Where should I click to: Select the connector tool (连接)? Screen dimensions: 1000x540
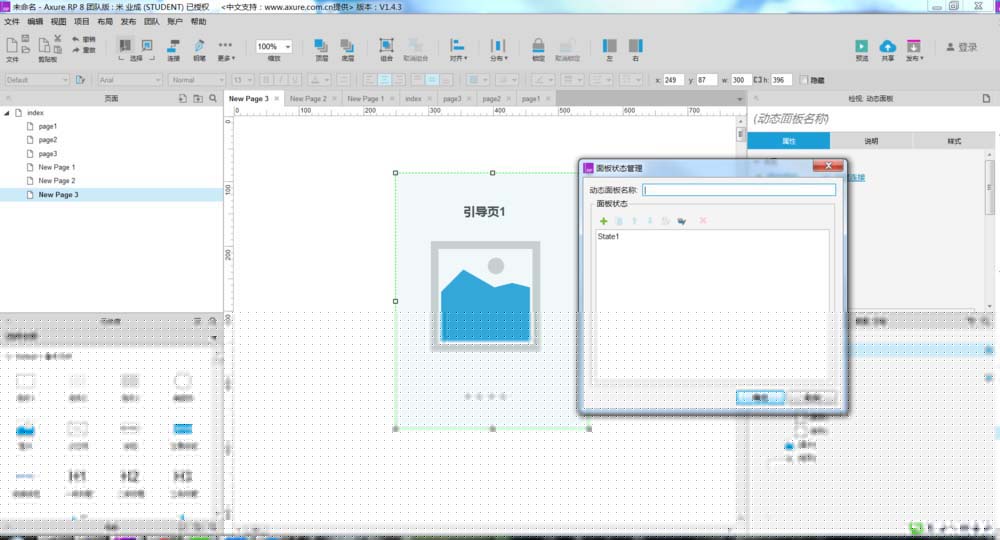click(173, 45)
